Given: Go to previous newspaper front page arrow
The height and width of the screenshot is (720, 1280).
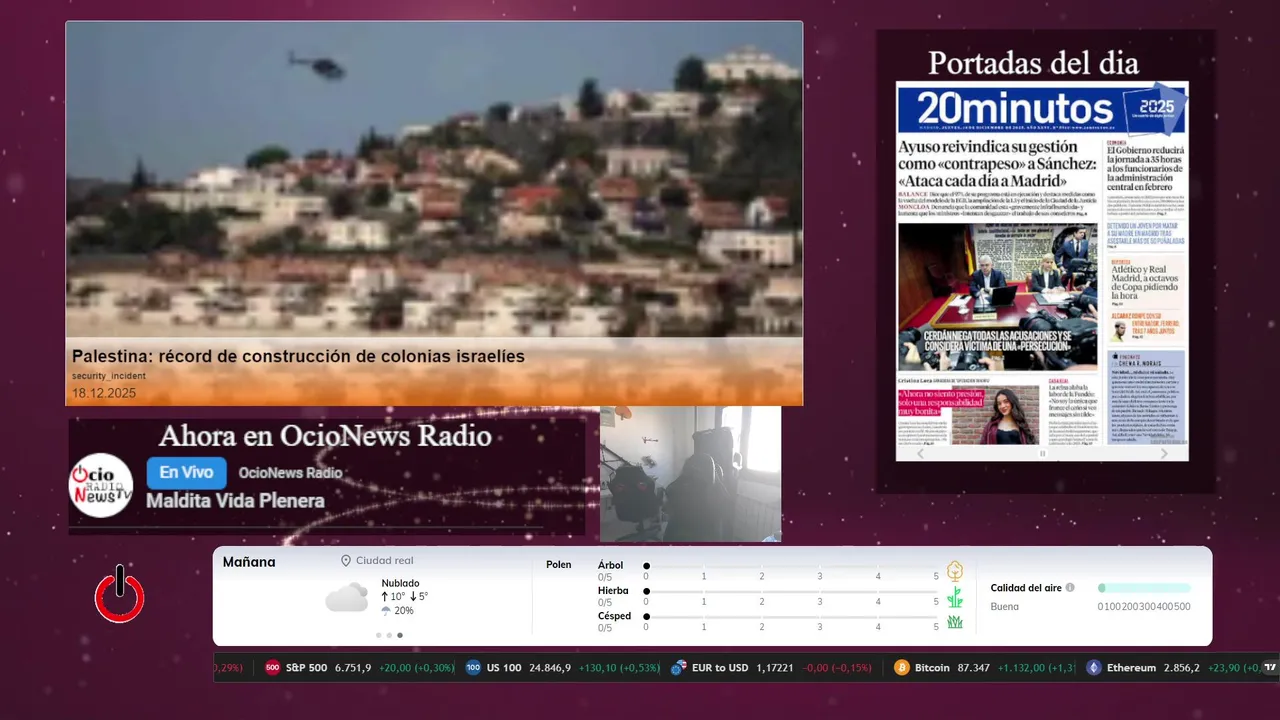Looking at the screenshot, I should pos(921,453).
